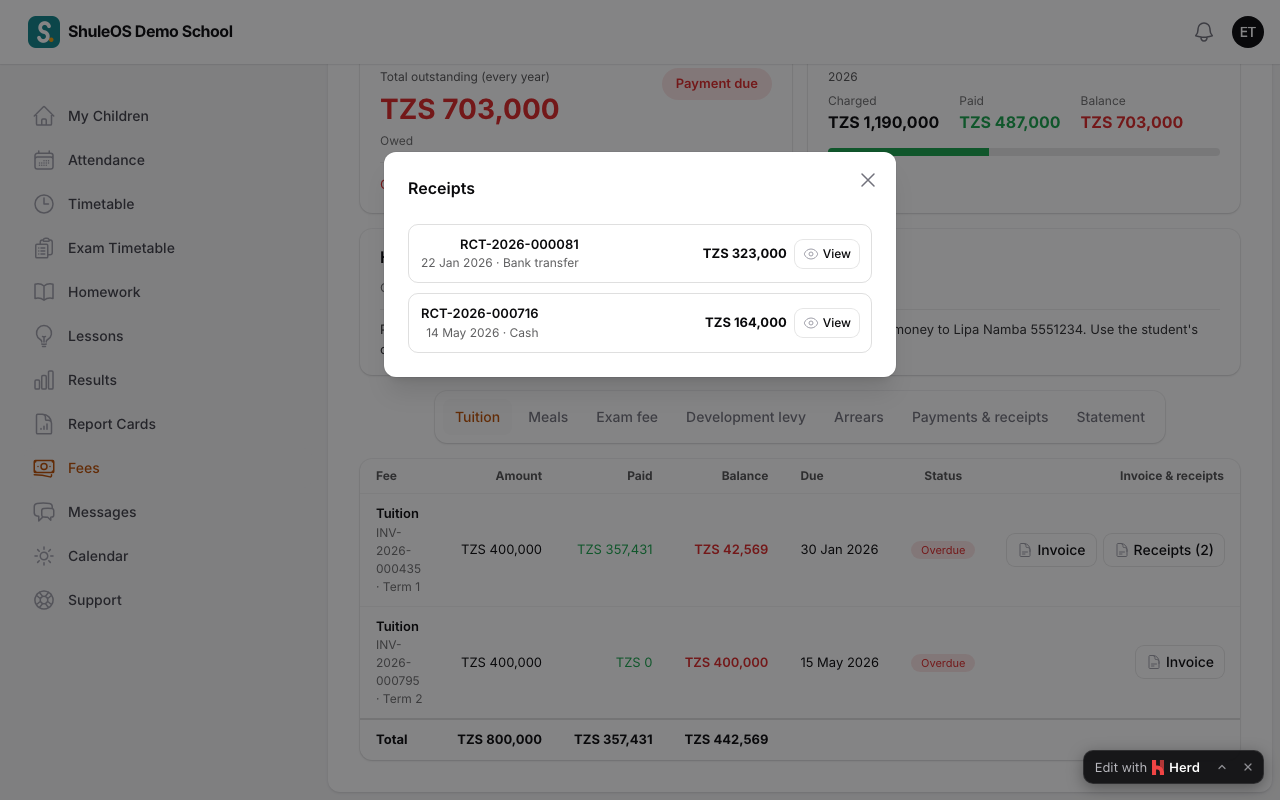Switch to the Arrears tab
1280x800 pixels.
click(x=859, y=417)
